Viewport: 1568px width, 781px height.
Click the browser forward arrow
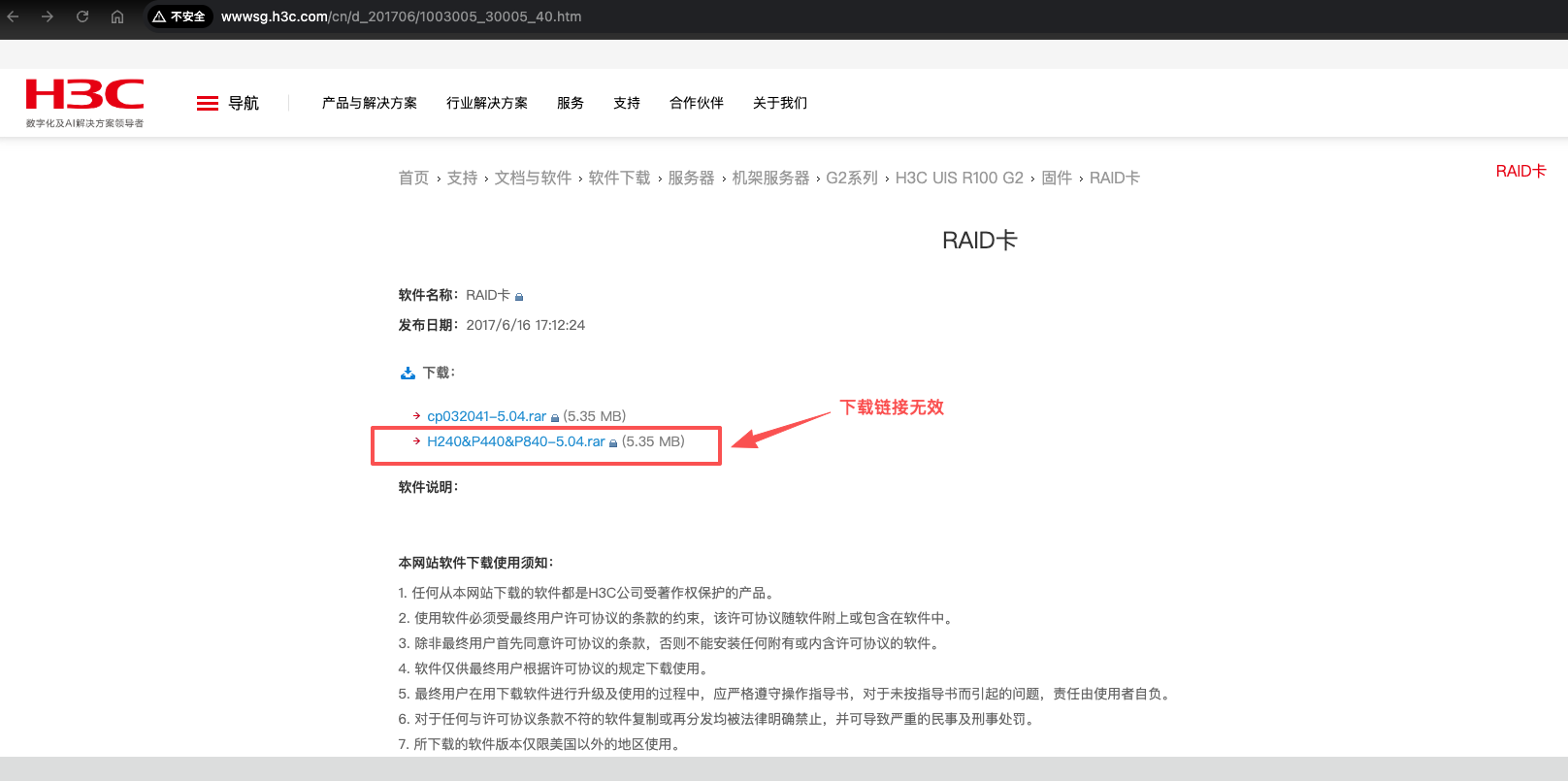pyautogui.click(x=48, y=16)
